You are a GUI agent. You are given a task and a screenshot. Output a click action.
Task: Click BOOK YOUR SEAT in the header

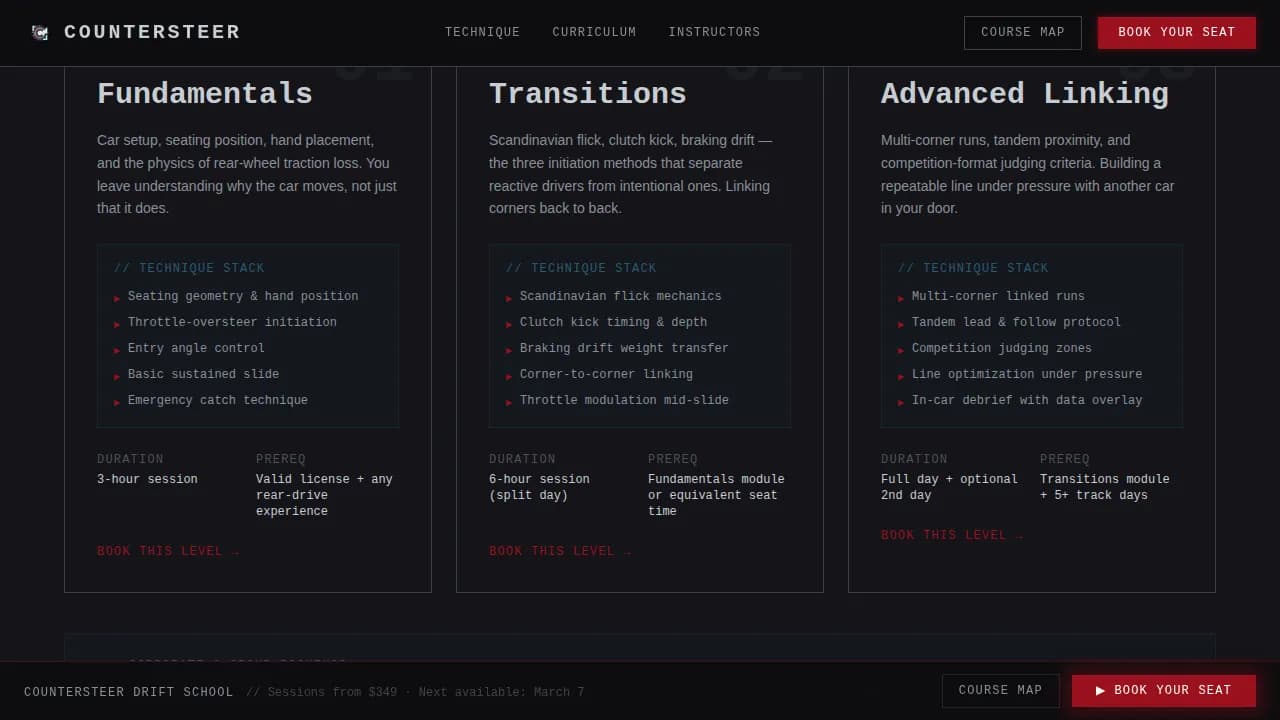pyautogui.click(x=1176, y=32)
